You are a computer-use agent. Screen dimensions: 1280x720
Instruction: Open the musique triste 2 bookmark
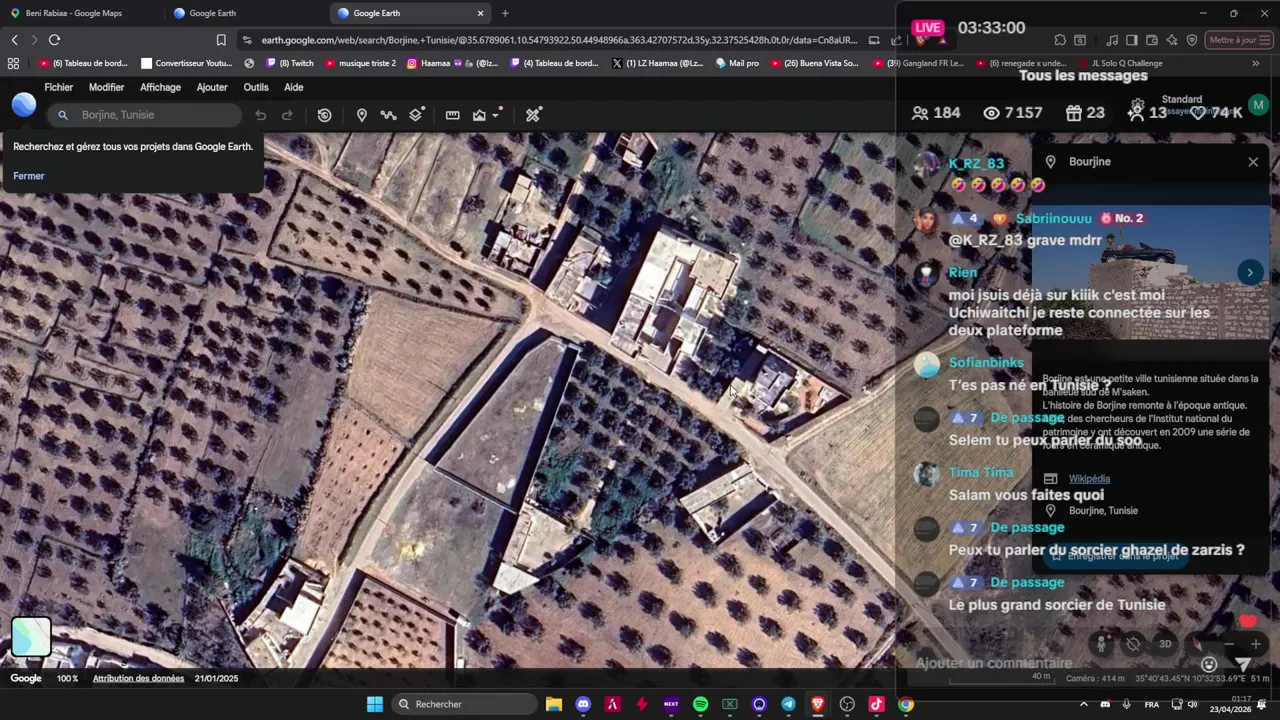[x=359, y=63]
